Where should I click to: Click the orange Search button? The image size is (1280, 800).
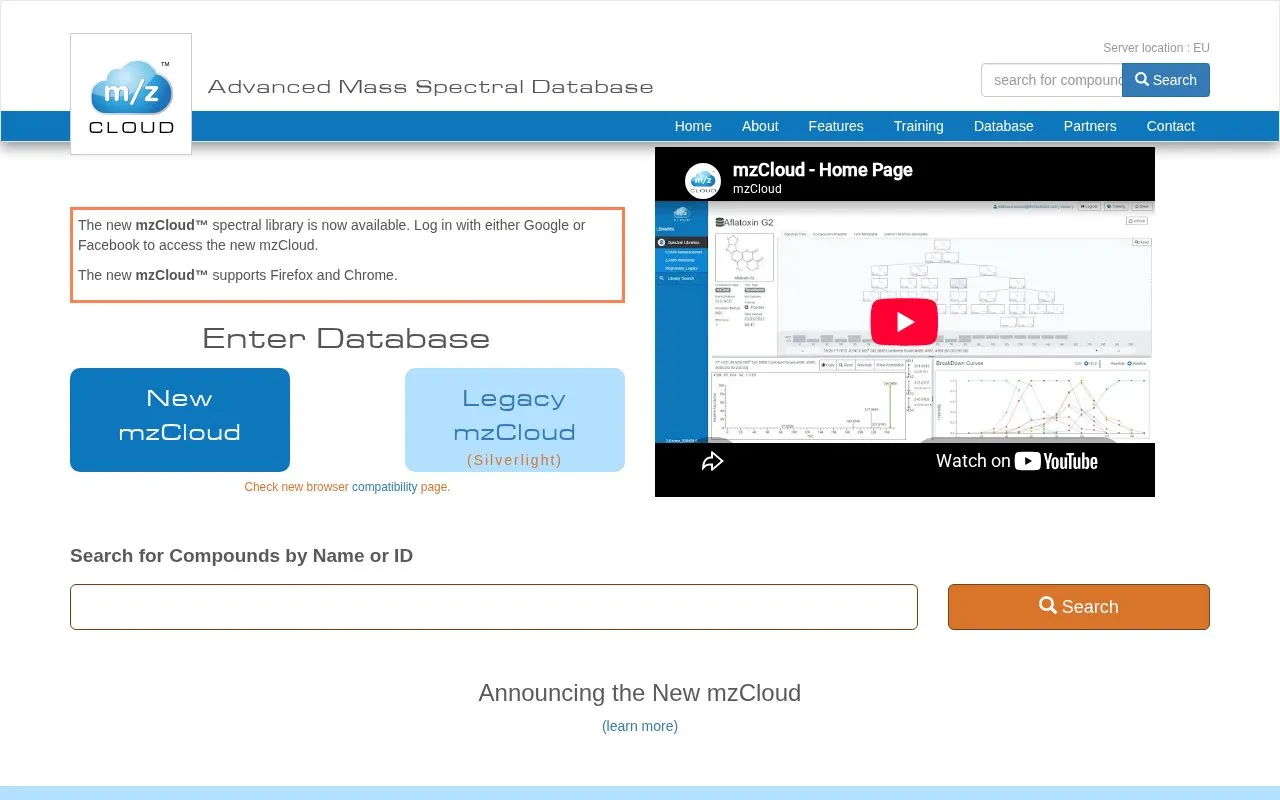tap(1079, 607)
